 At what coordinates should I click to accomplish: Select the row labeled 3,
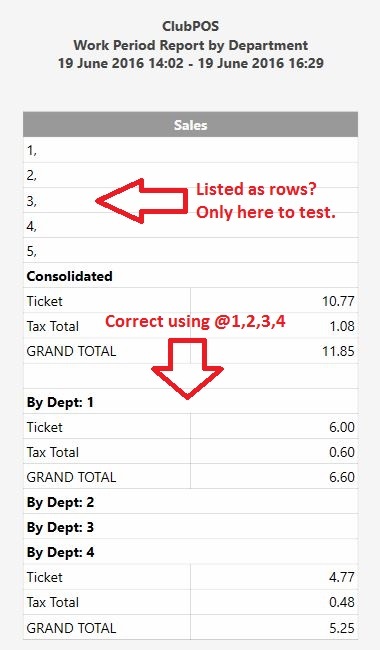point(191,200)
